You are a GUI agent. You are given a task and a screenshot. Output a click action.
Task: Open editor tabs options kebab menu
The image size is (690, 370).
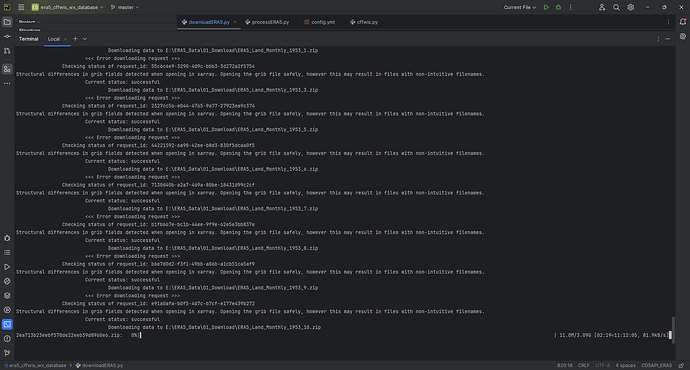668,22
